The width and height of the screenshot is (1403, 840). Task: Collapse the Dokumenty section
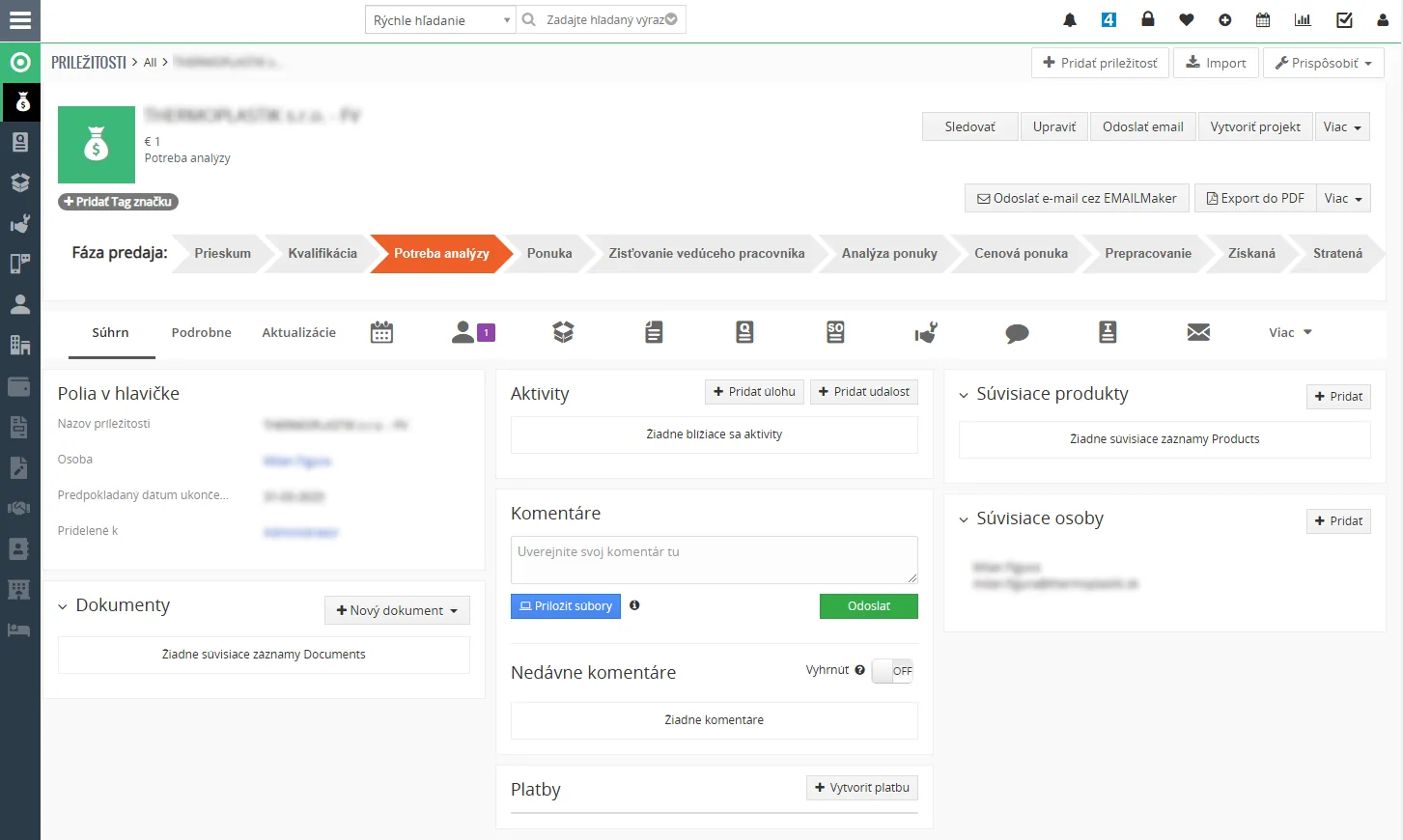[x=63, y=606]
